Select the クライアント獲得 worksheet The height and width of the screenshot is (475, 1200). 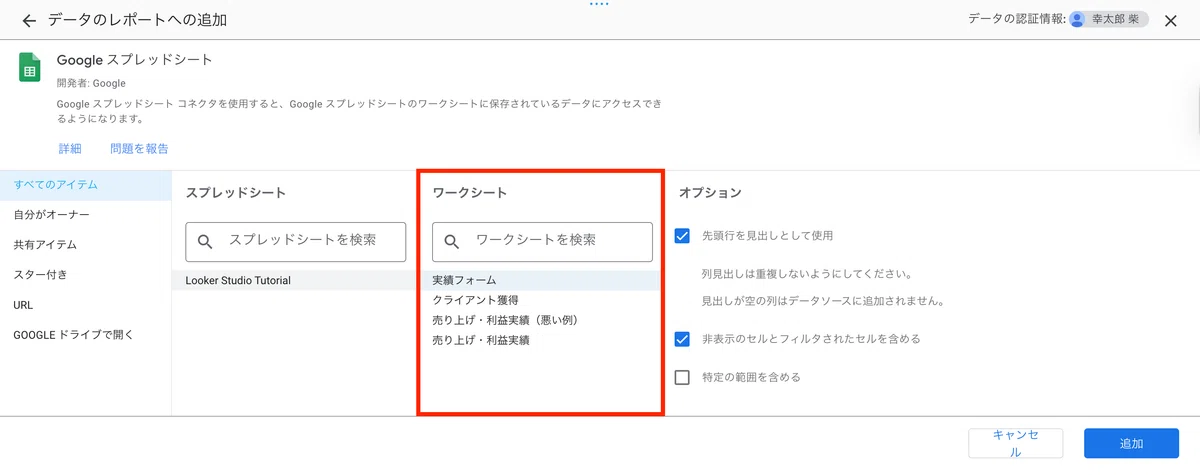tap(540, 300)
